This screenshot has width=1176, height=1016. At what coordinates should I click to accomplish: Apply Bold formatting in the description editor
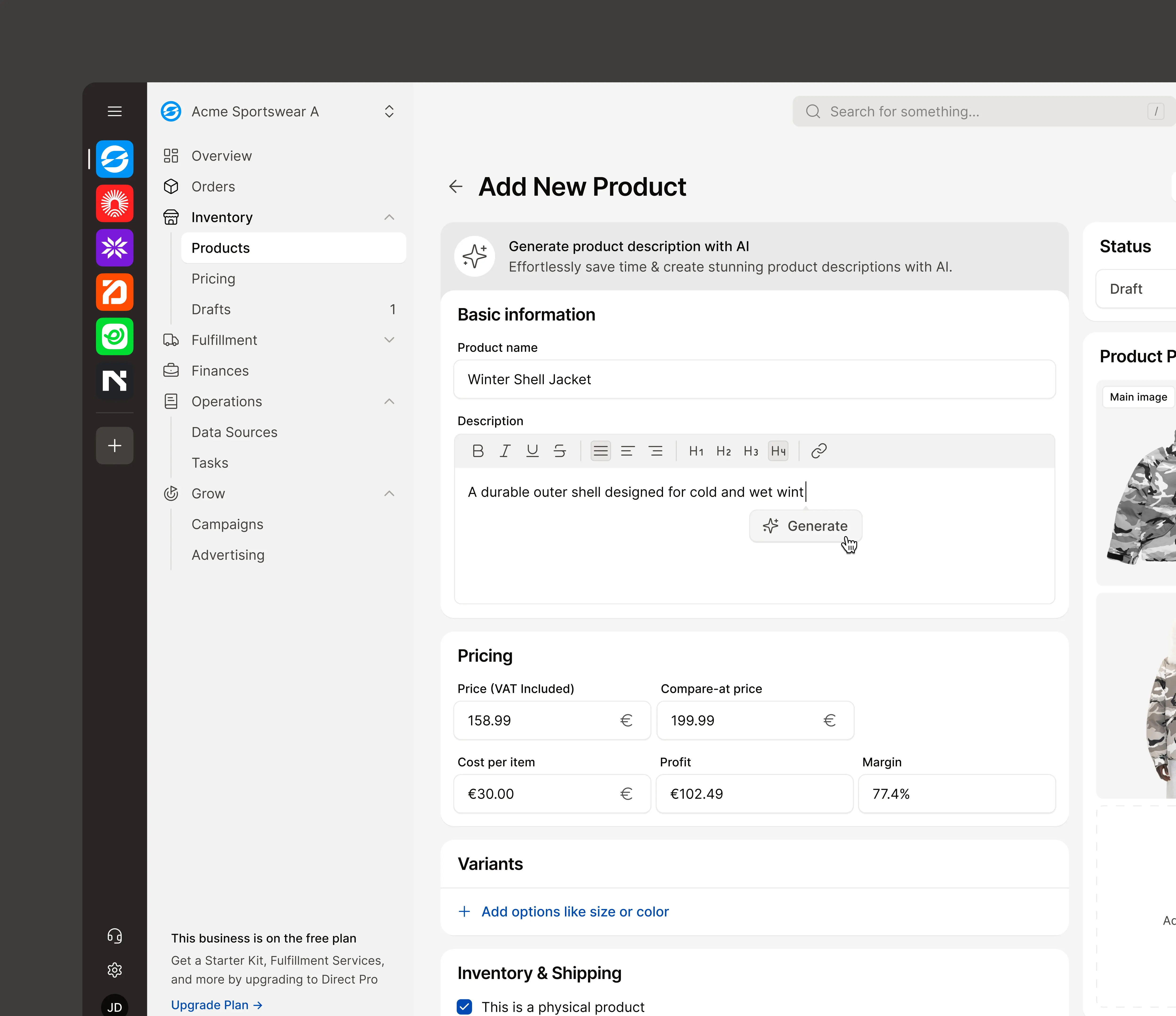coord(478,451)
